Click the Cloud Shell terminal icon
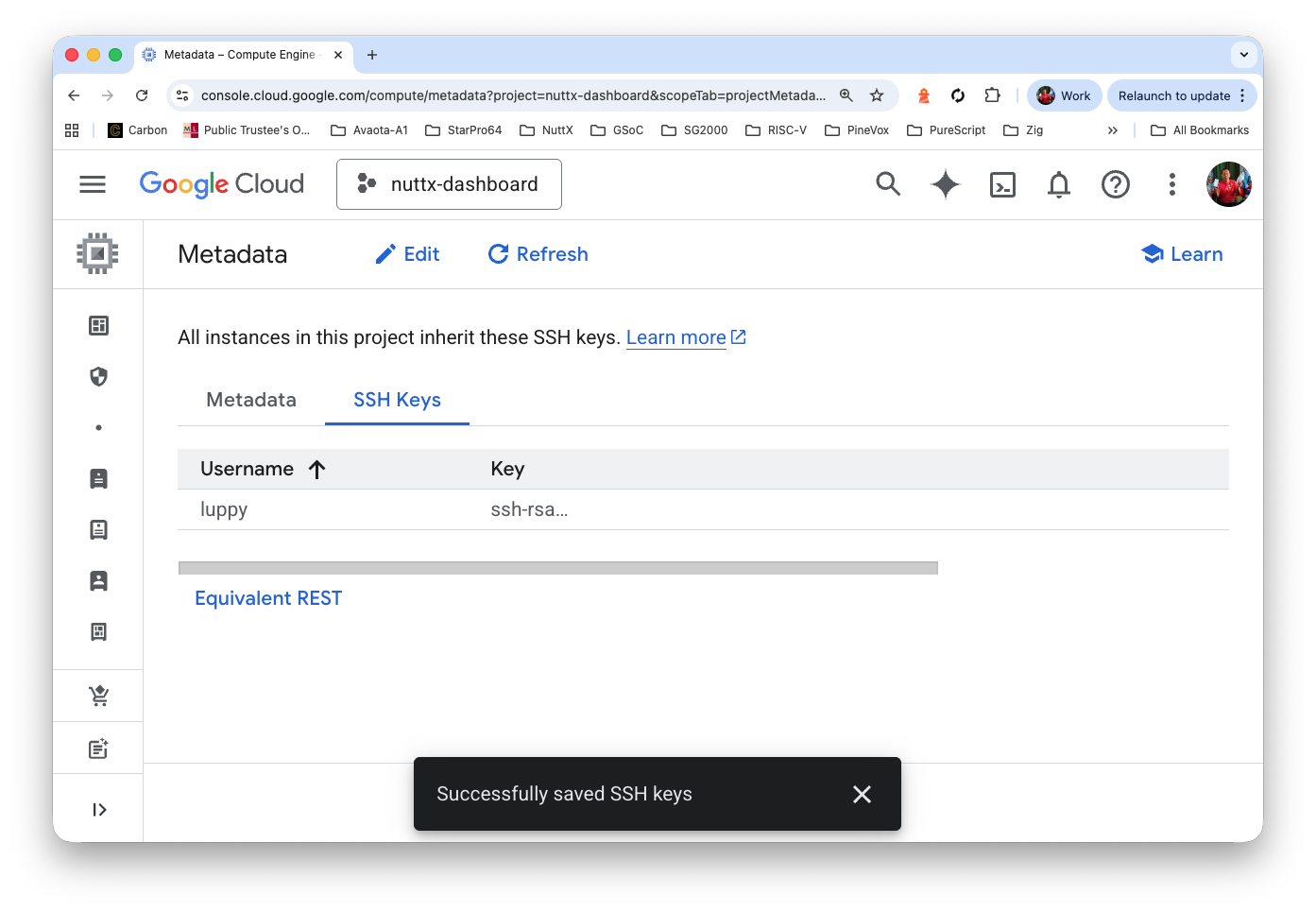1316x912 pixels. click(x=1002, y=184)
